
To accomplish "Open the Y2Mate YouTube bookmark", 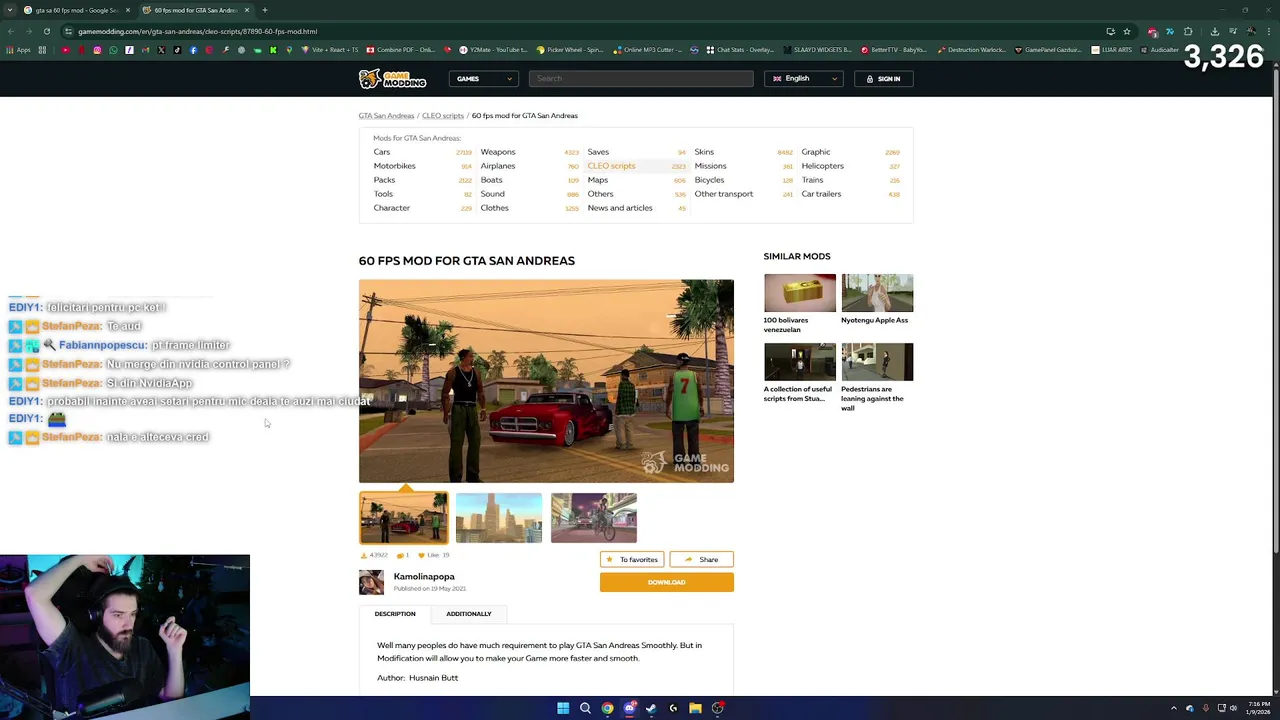I will 493,50.
